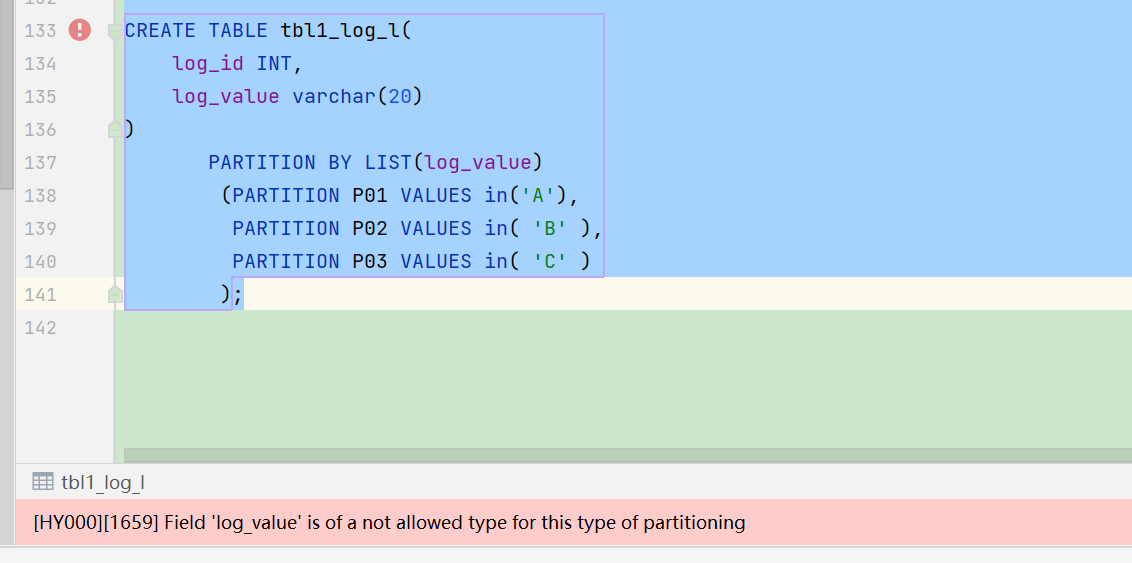Toggle the fold marker on line 136

point(115,129)
